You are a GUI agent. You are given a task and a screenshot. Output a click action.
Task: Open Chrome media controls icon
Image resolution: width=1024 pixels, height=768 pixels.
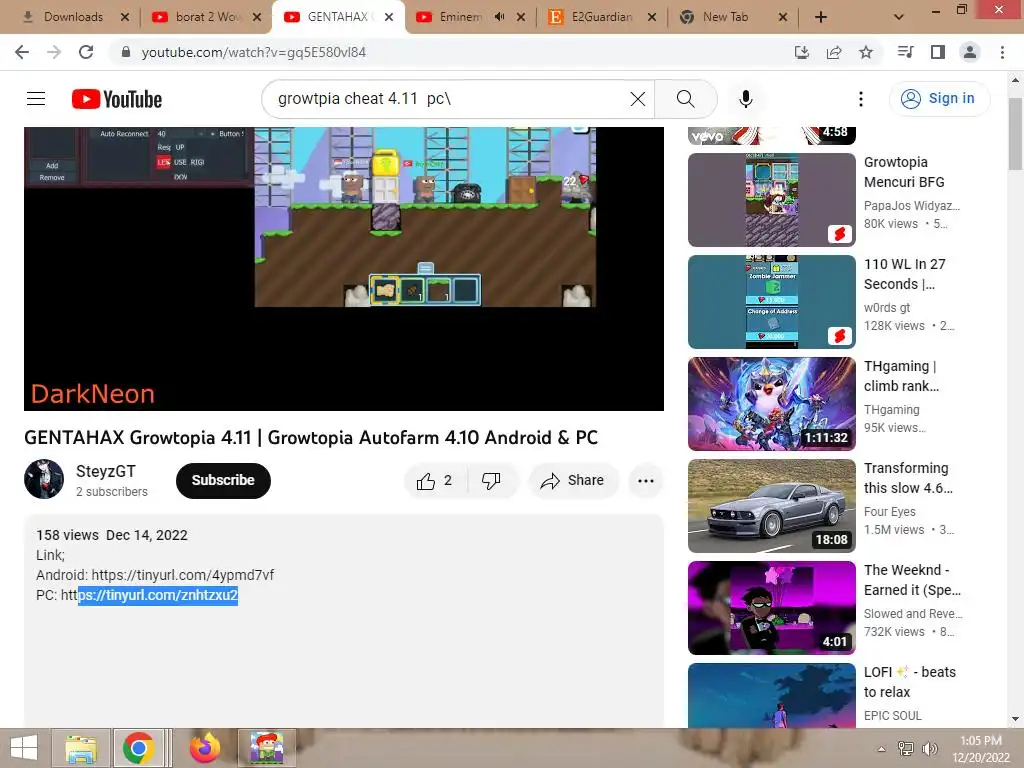point(905,52)
